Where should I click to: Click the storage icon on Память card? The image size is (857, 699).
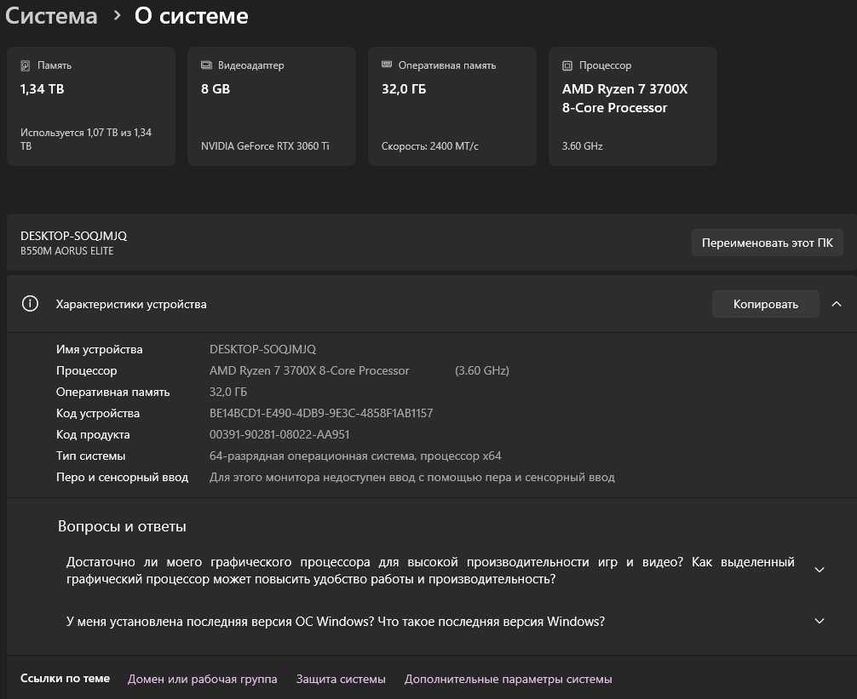(25, 66)
